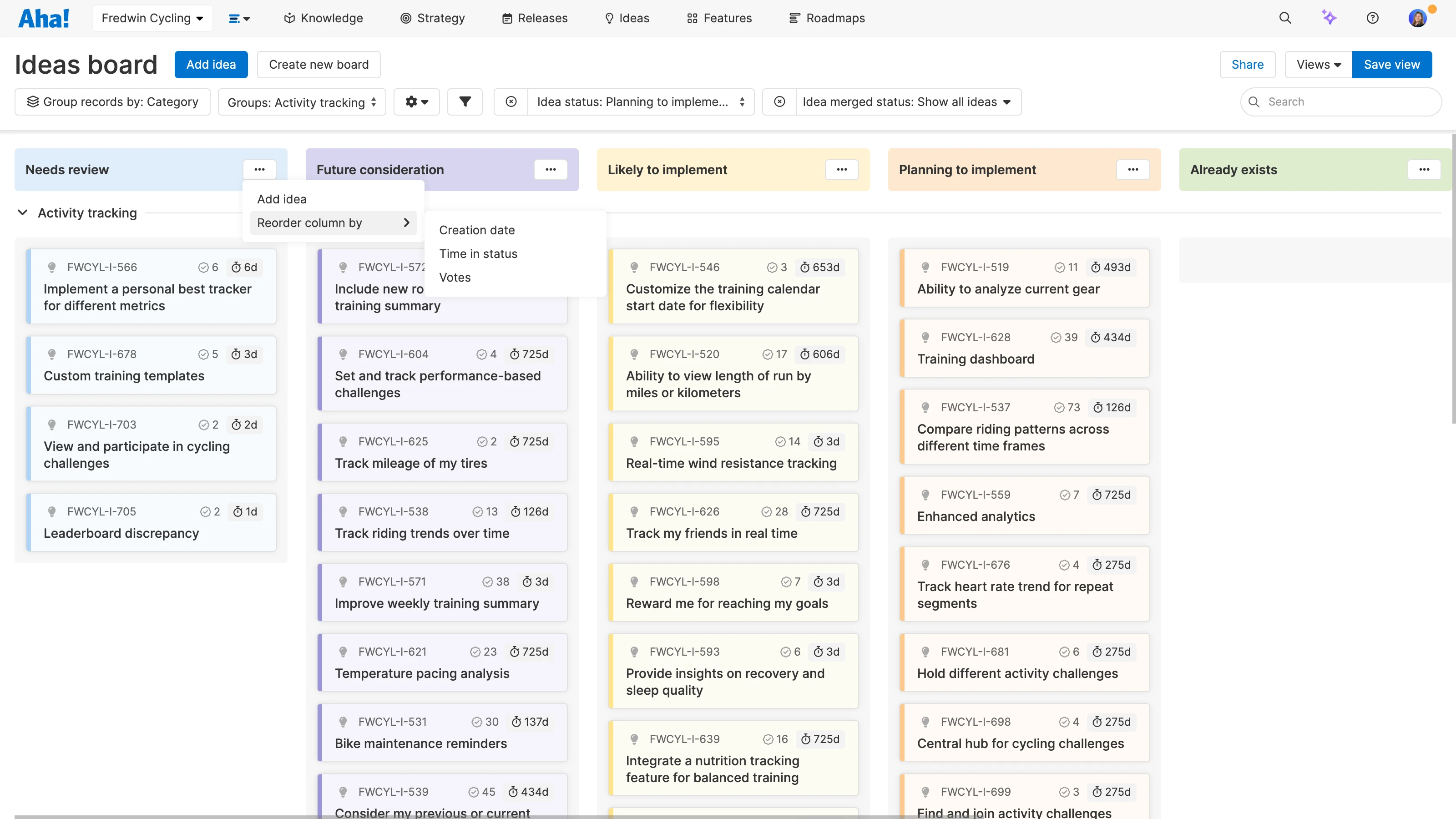Expand the Views dropdown

coord(1318,65)
